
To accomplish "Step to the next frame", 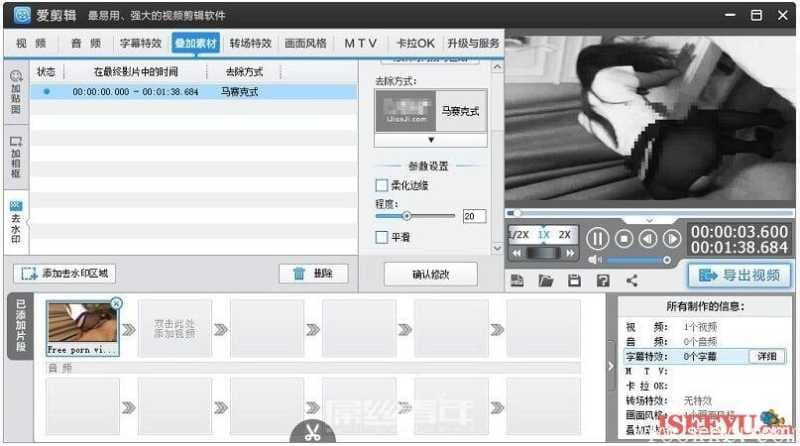I will click(x=672, y=238).
